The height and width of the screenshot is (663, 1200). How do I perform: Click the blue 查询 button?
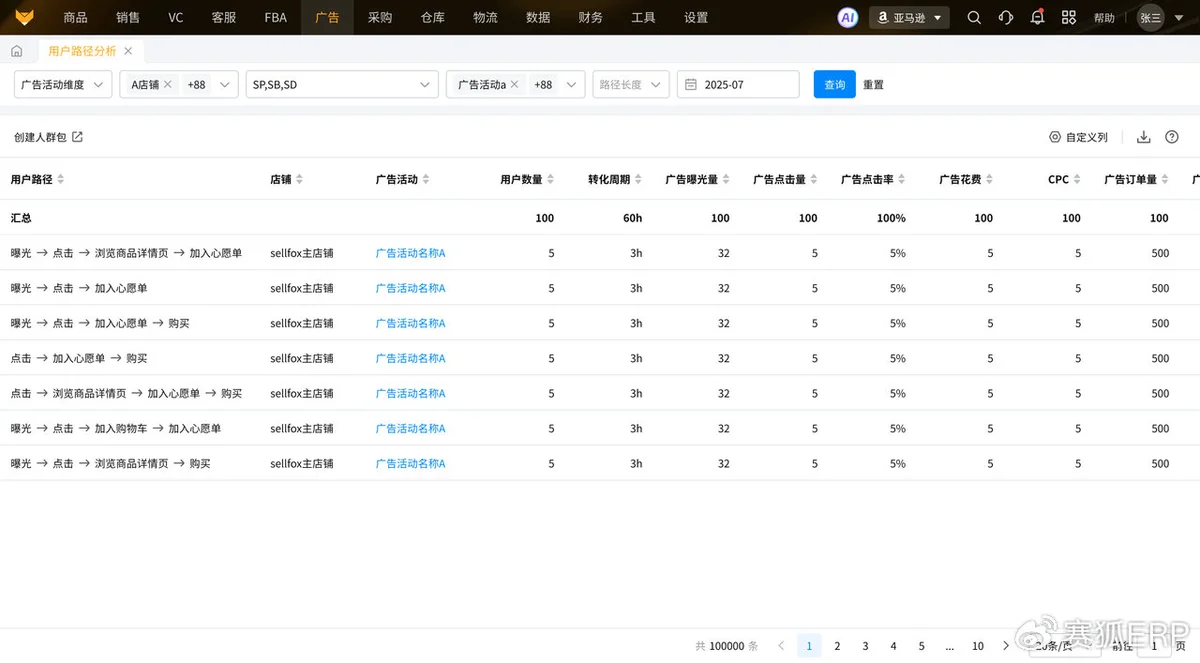[834, 85]
